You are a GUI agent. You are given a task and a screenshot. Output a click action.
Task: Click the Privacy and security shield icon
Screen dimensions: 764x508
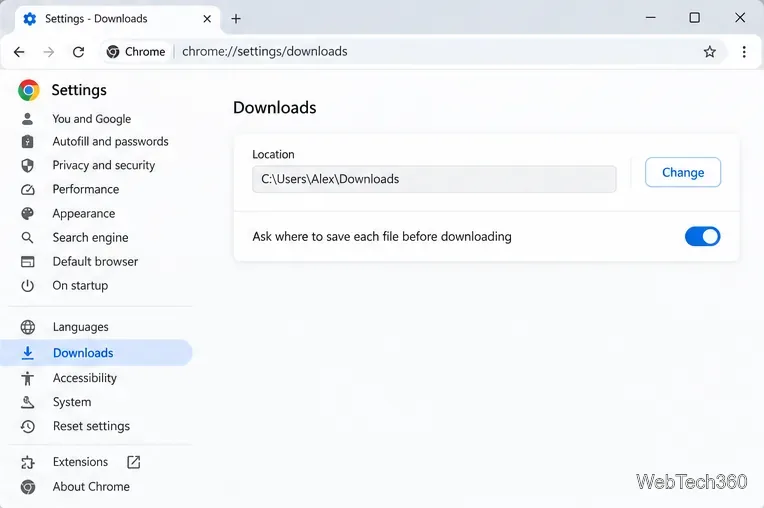tap(27, 166)
